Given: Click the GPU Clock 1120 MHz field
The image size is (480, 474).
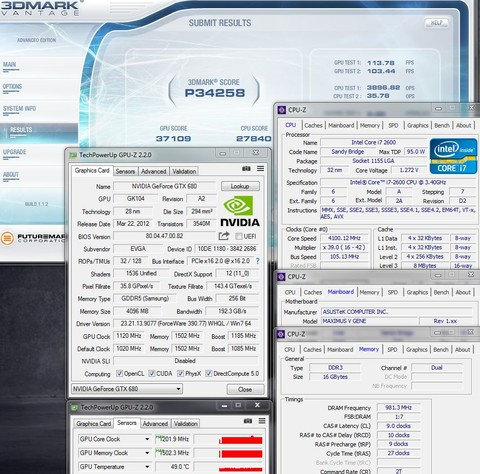Looking at the screenshot, I should [x=129, y=336].
